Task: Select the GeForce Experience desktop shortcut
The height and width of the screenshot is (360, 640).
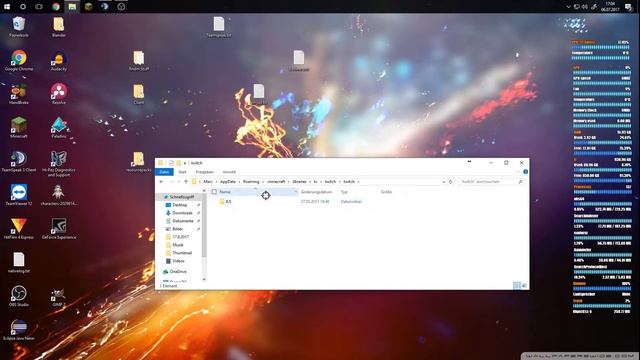Action: tap(59, 229)
